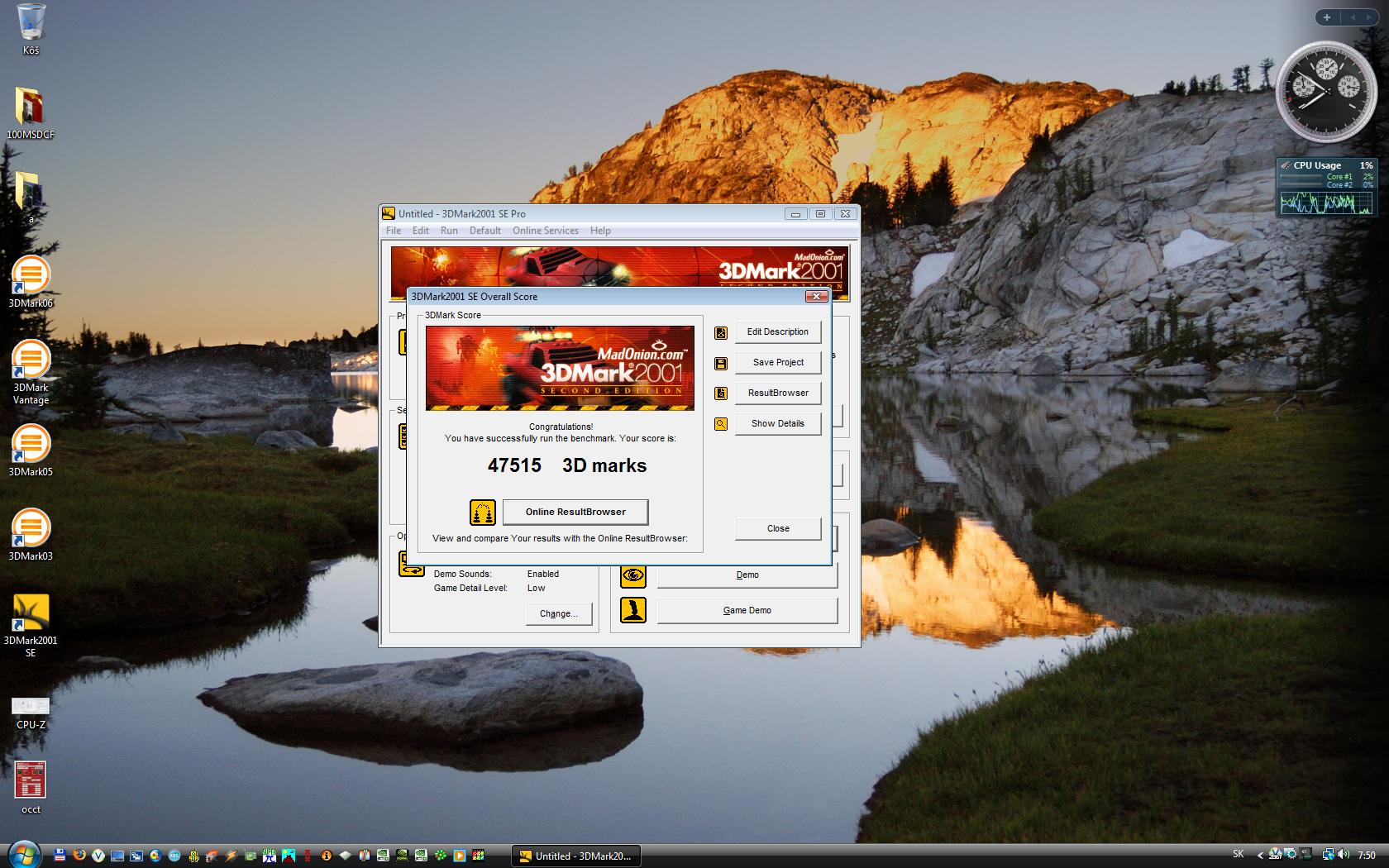Select the 3DMark Vantage desktop shortcut
The width and height of the screenshot is (1389, 868).
31,373
